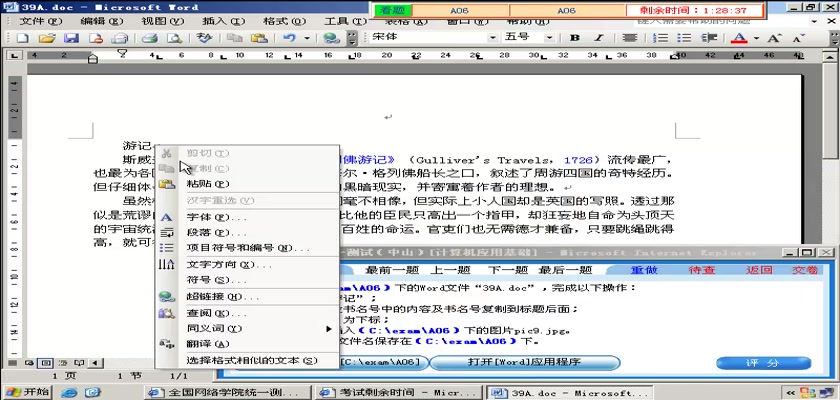840x400 pixels.
Task: Open Print Preview with the magnifier icon
Action: pyautogui.click(x=174, y=38)
